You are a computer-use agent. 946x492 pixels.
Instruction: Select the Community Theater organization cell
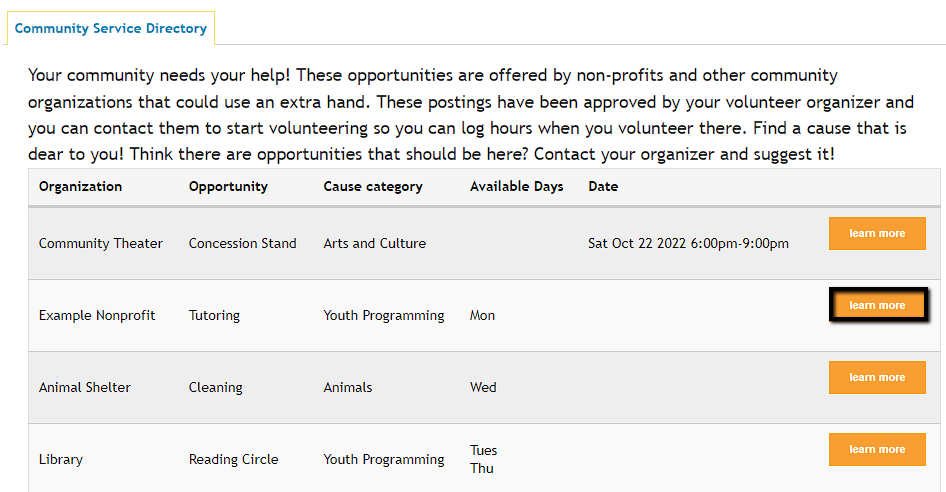[101, 244]
